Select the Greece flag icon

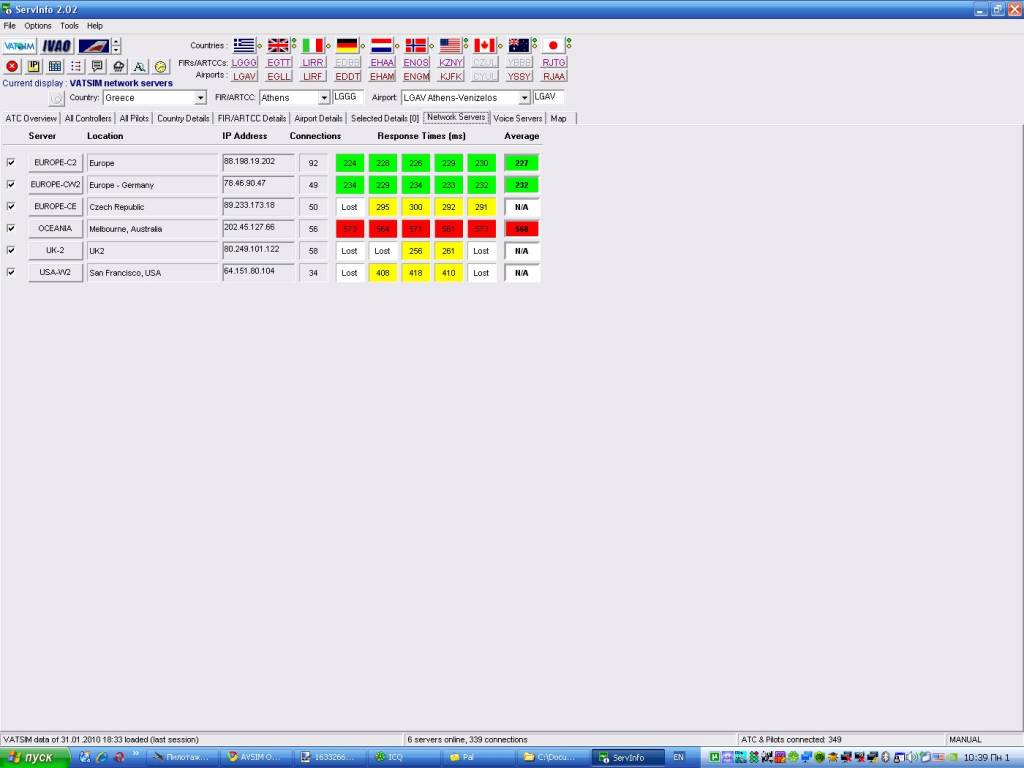244,45
